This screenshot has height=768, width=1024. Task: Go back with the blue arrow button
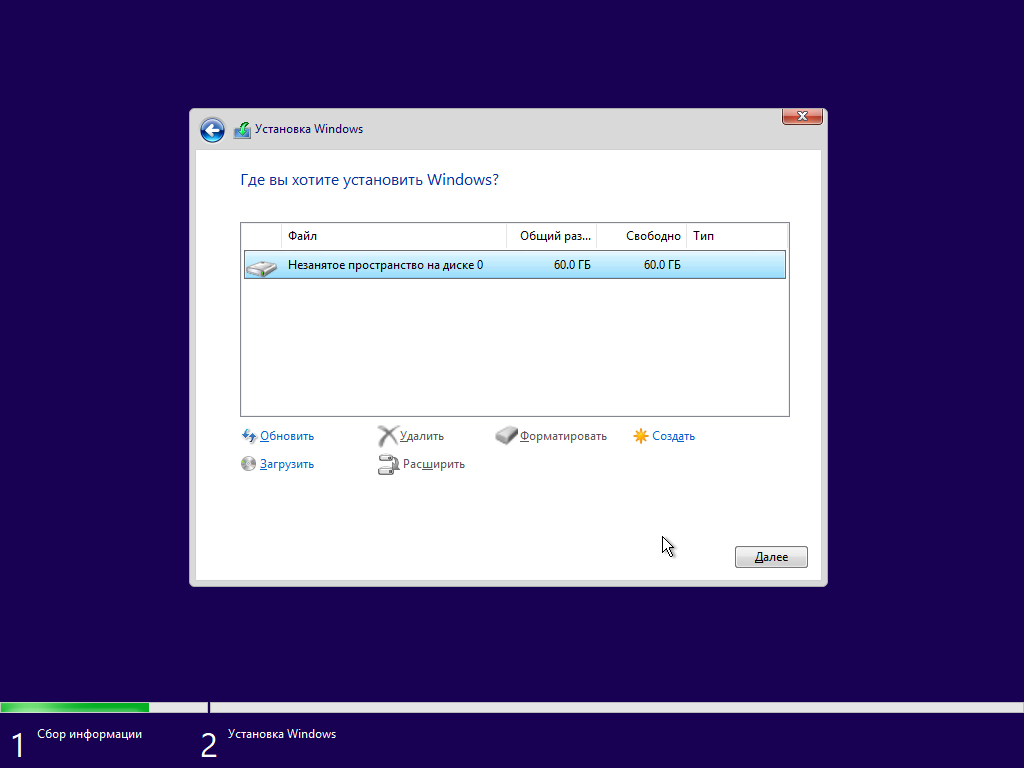(212, 130)
